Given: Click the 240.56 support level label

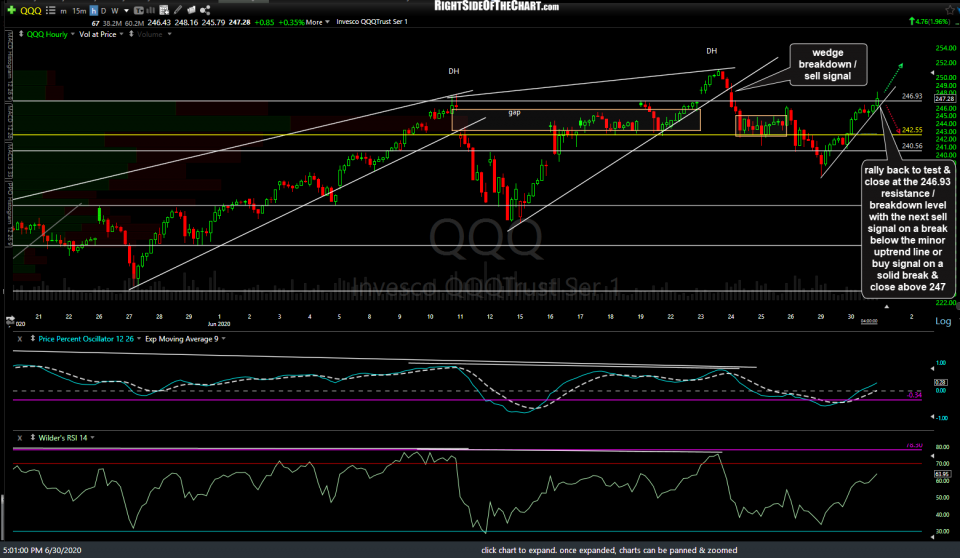Looking at the screenshot, I should coord(912,146).
